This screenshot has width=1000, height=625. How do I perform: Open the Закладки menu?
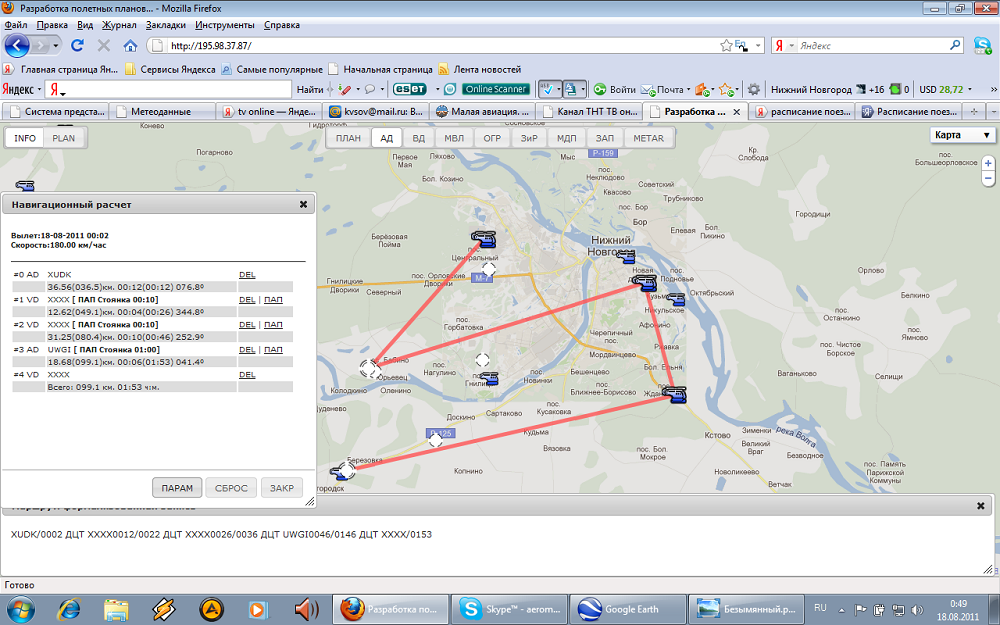tap(165, 23)
